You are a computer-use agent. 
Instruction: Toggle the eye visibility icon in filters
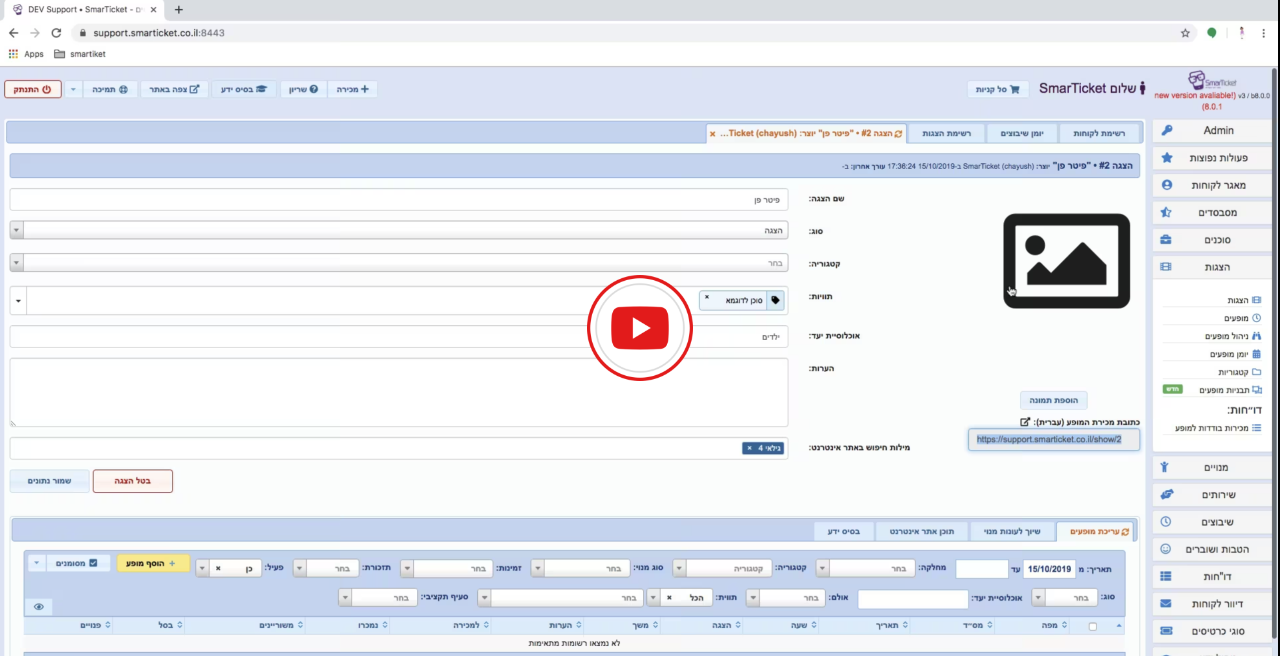(x=39, y=606)
